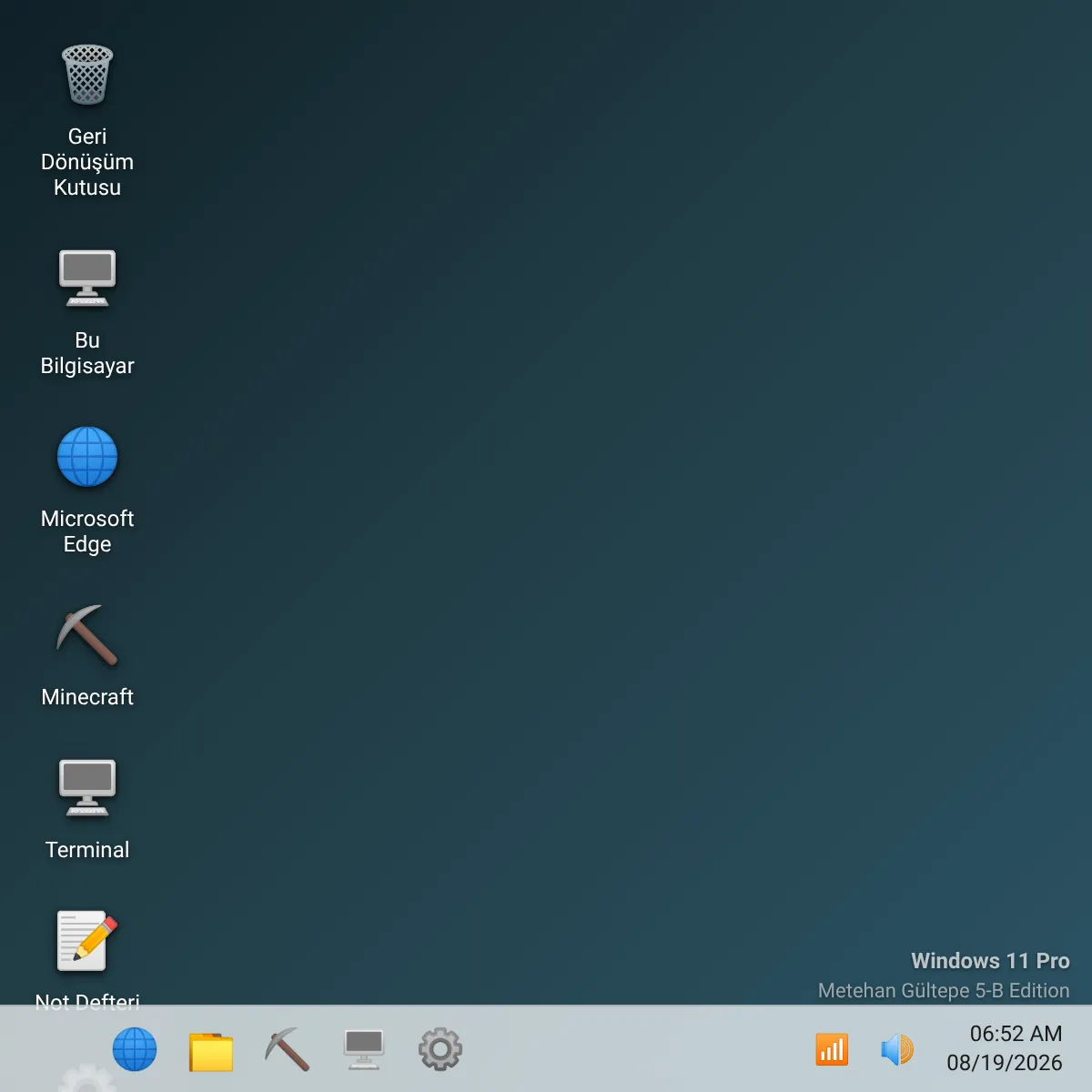Click the orange network signal tray icon
Image resolution: width=1092 pixels, height=1092 pixels.
click(x=832, y=1049)
